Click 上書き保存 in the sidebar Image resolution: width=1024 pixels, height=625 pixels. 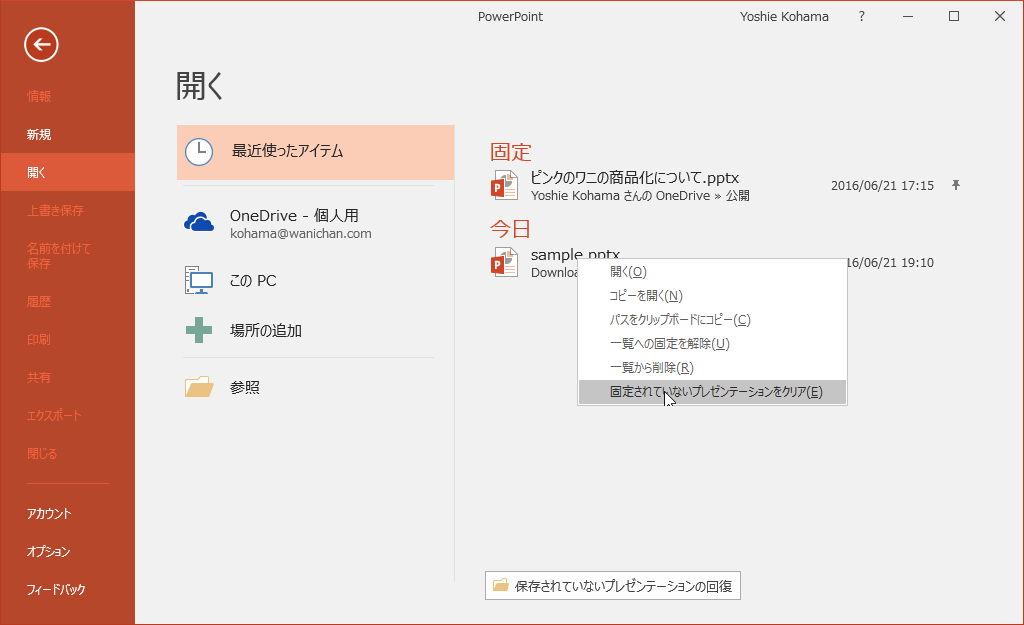point(68,210)
